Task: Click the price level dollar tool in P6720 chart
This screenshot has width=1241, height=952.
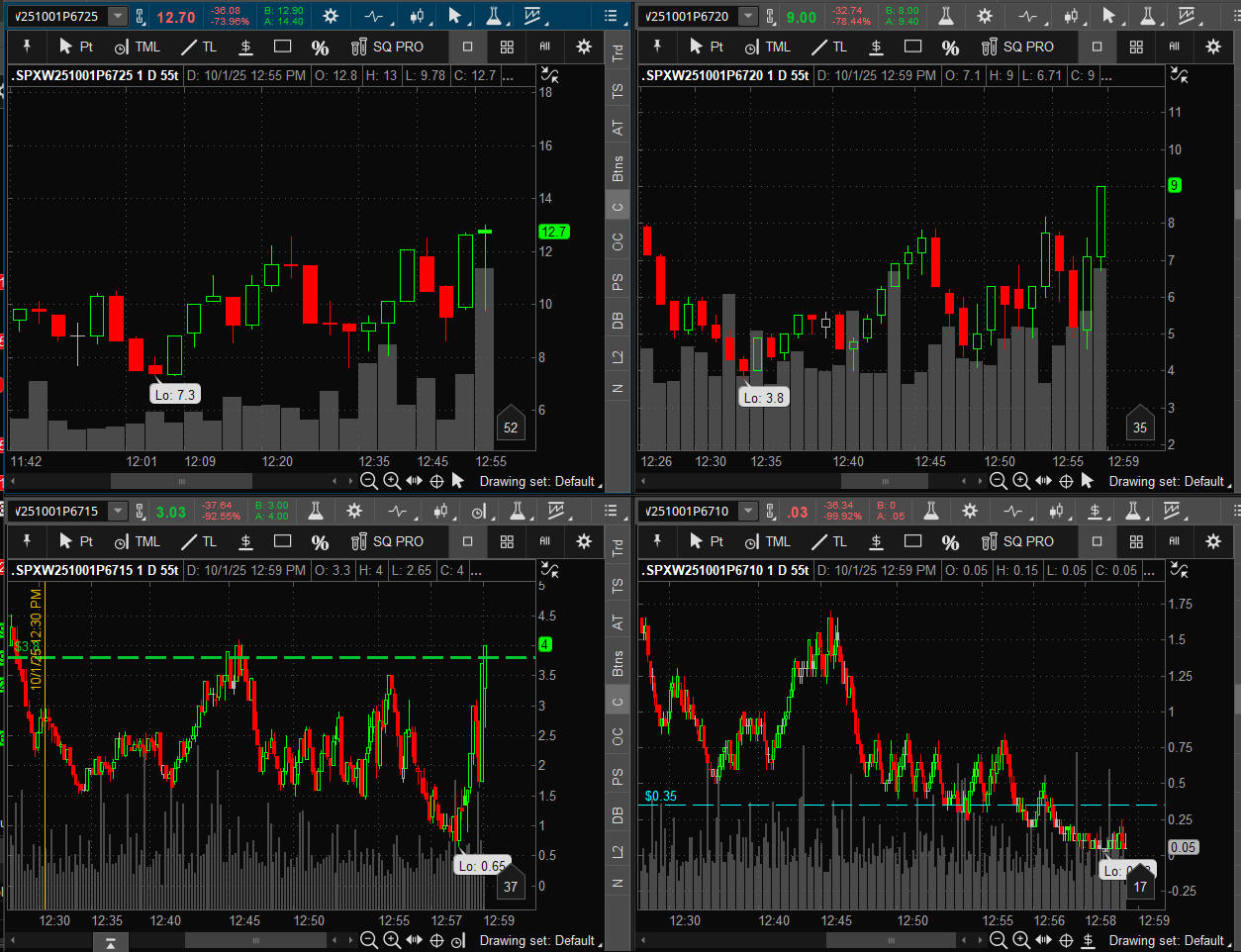Action: [876, 47]
